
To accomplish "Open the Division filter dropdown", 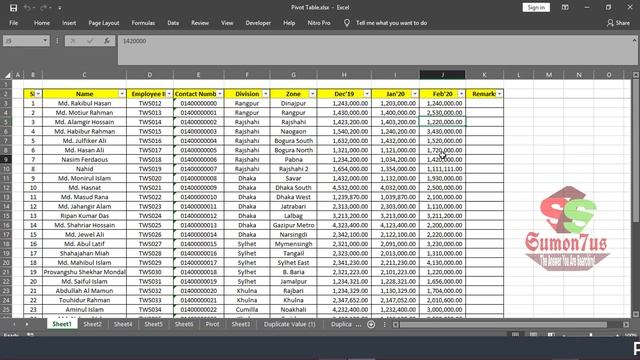I will 265,94.
